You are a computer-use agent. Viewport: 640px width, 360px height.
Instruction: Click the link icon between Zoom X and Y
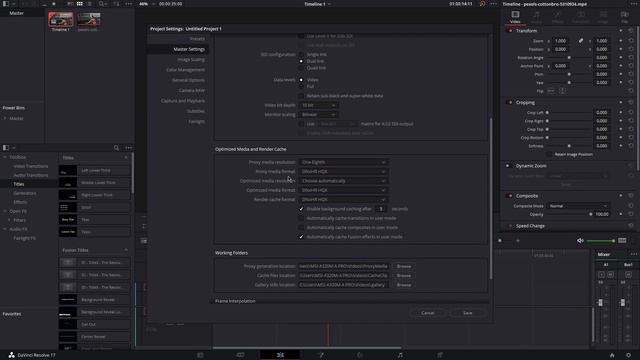581,41
